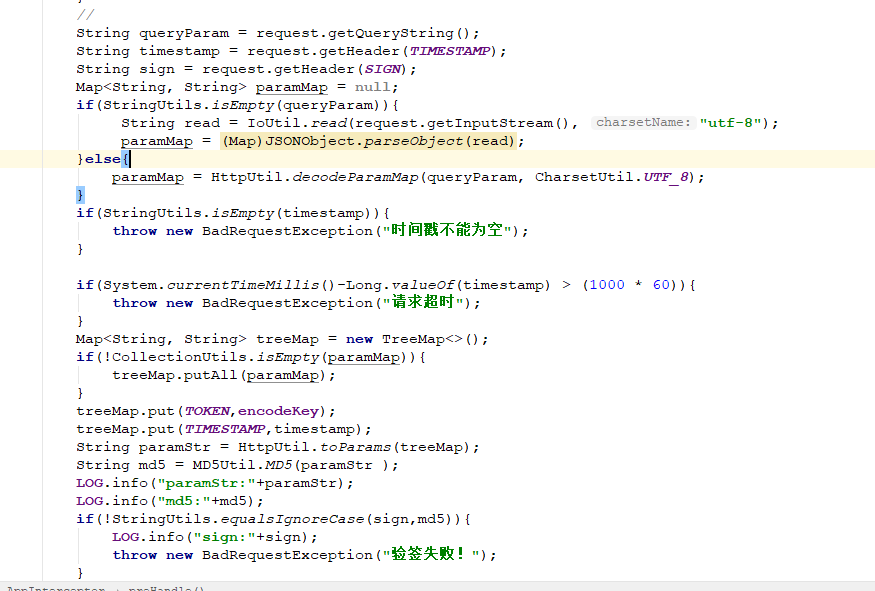Screen dimensions: 875x591
Task: Click the decodeParamMap method call
Action: 355,177
